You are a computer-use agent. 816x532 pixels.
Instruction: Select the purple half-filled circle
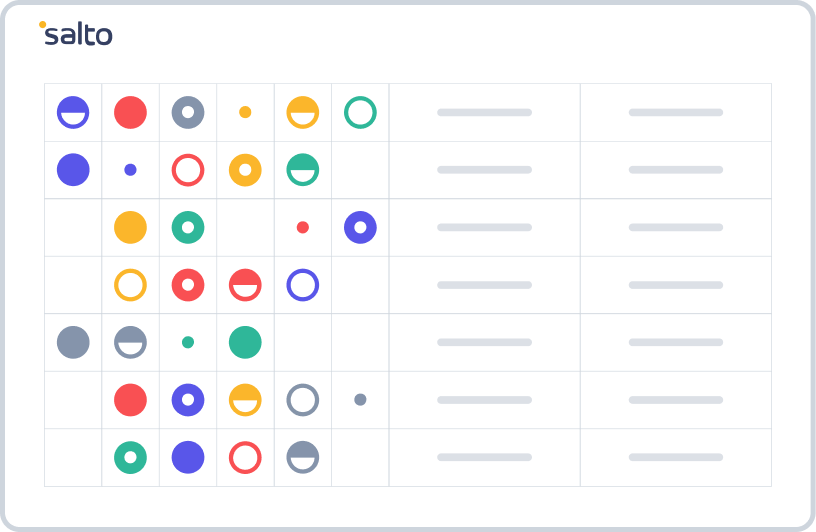click(x=73, y=112)
